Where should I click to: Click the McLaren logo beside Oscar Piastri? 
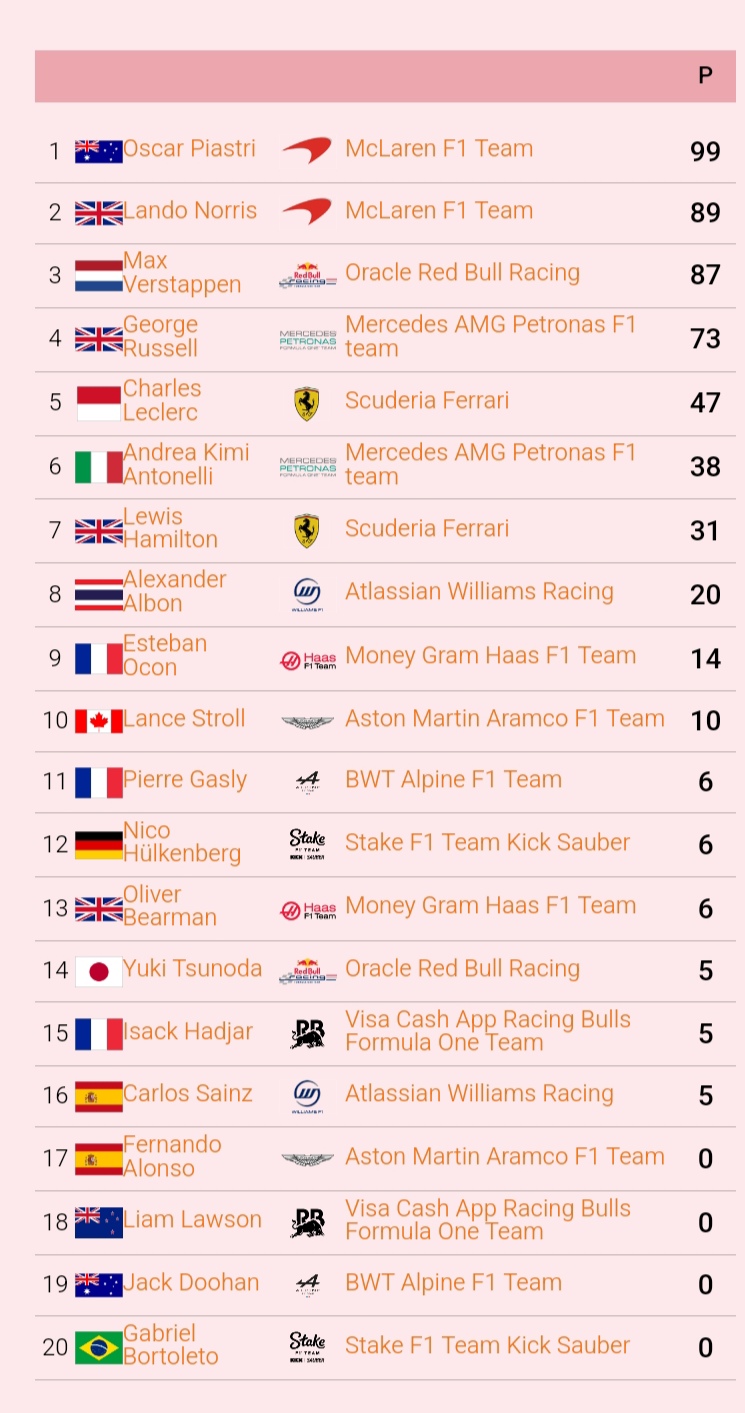307,151
